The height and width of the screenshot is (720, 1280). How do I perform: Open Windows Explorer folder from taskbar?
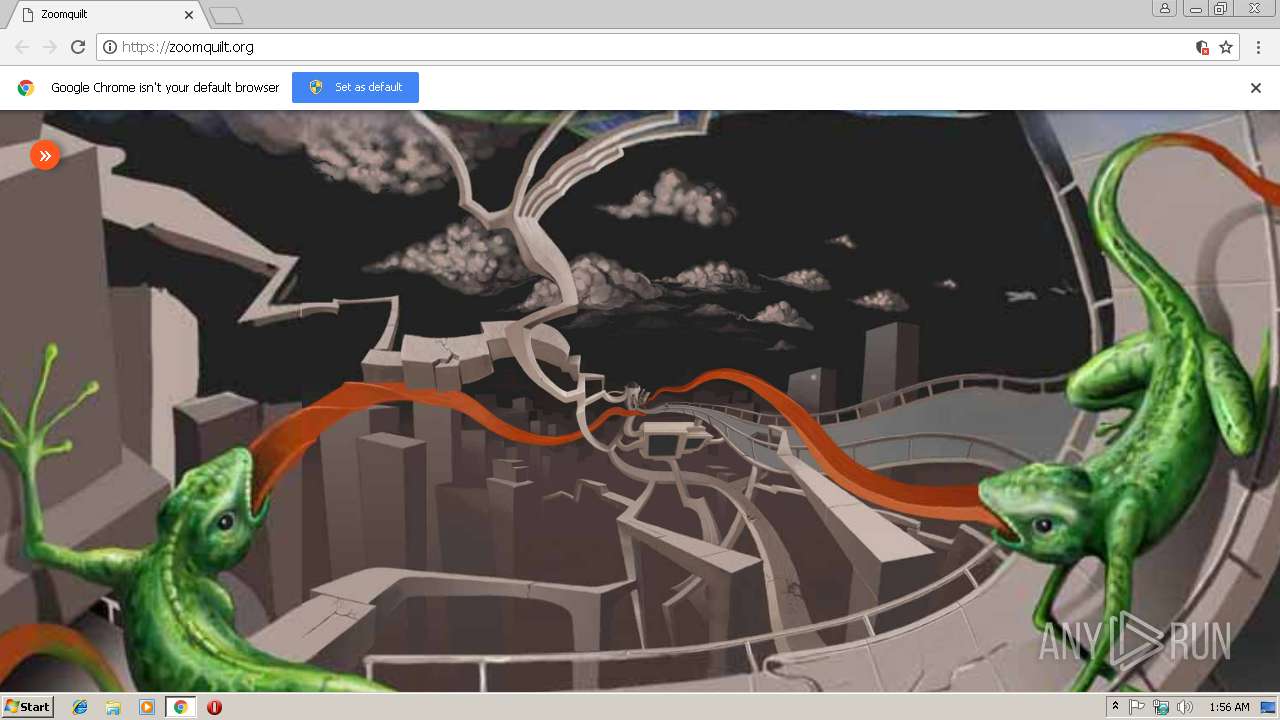click(113, 707)
